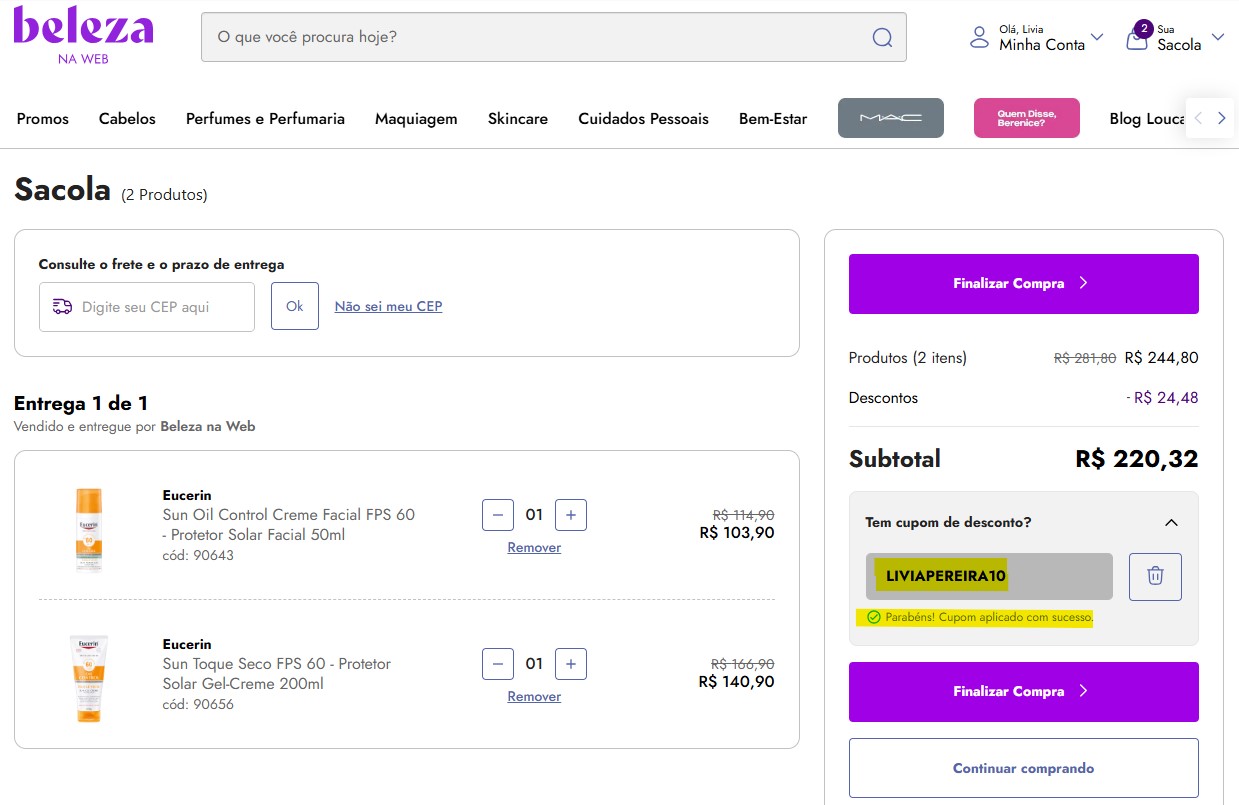Click product code 'cód: 90643'
The width and height of the screenshot is (1239, 805).
[198, 555]
